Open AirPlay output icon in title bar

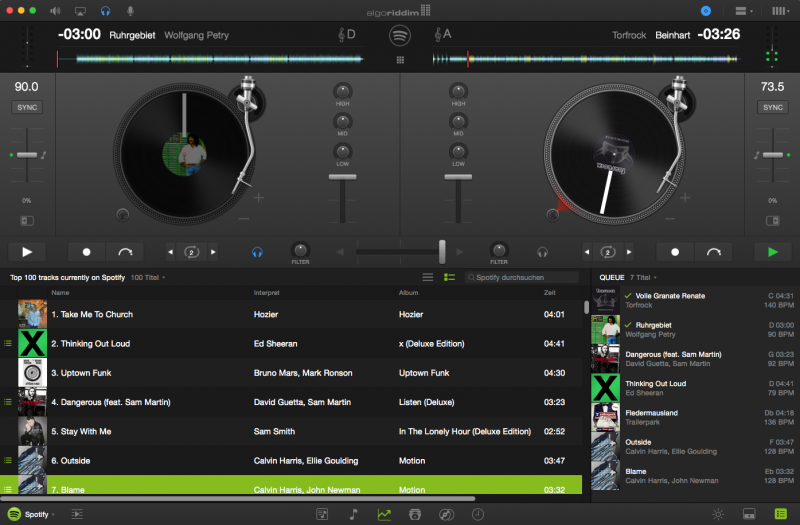pos(80,11)
